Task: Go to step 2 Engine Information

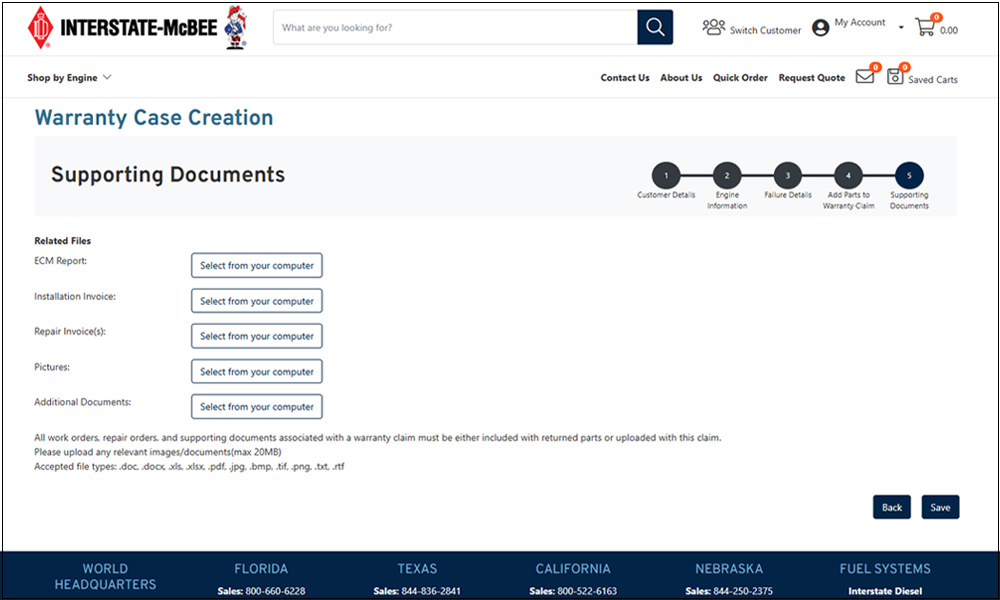Action: click(x=727, y=175)
